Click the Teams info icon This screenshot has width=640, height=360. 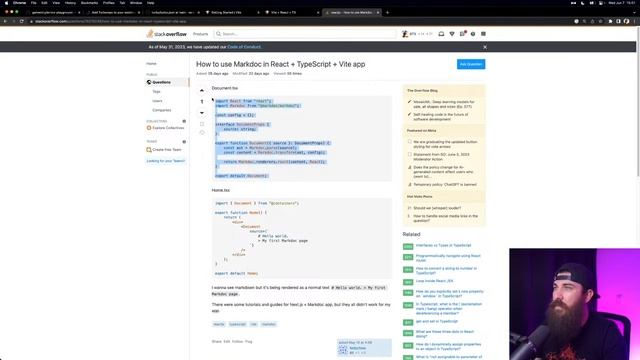(184, 142)
